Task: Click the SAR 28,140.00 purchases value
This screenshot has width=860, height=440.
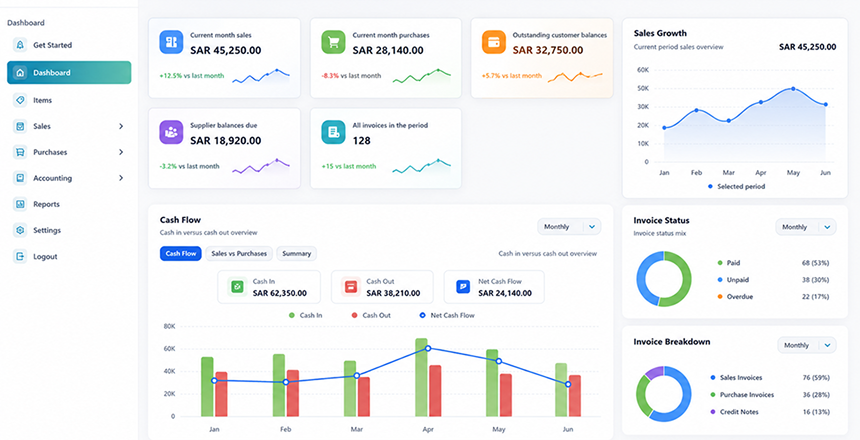Action: click(x=388, y=50)
